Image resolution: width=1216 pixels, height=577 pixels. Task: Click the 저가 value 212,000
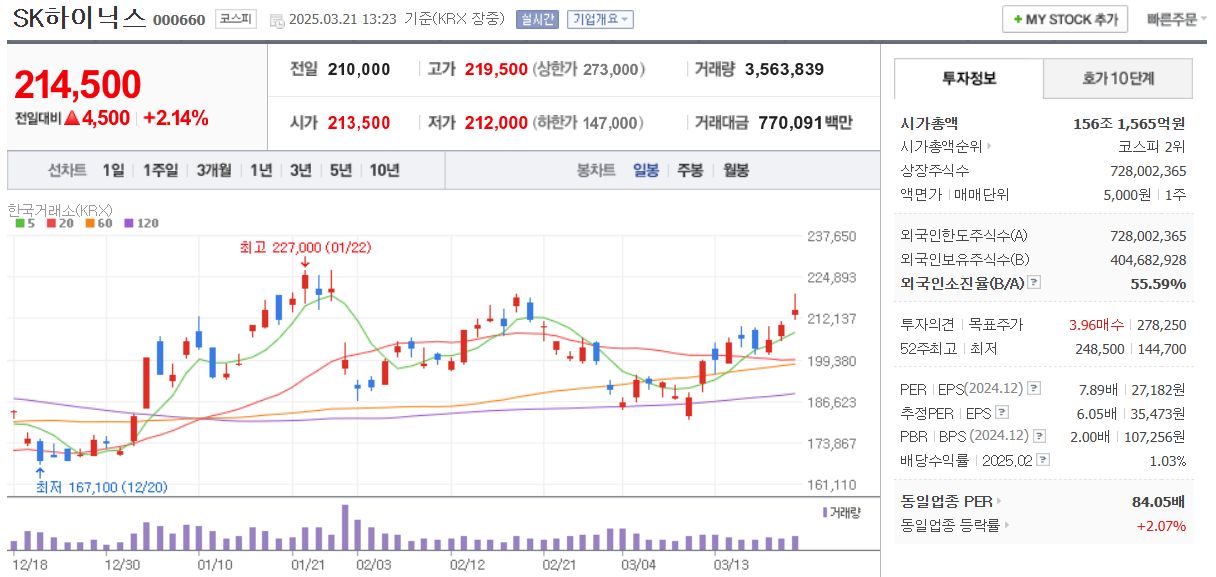(x=495, y=123)
